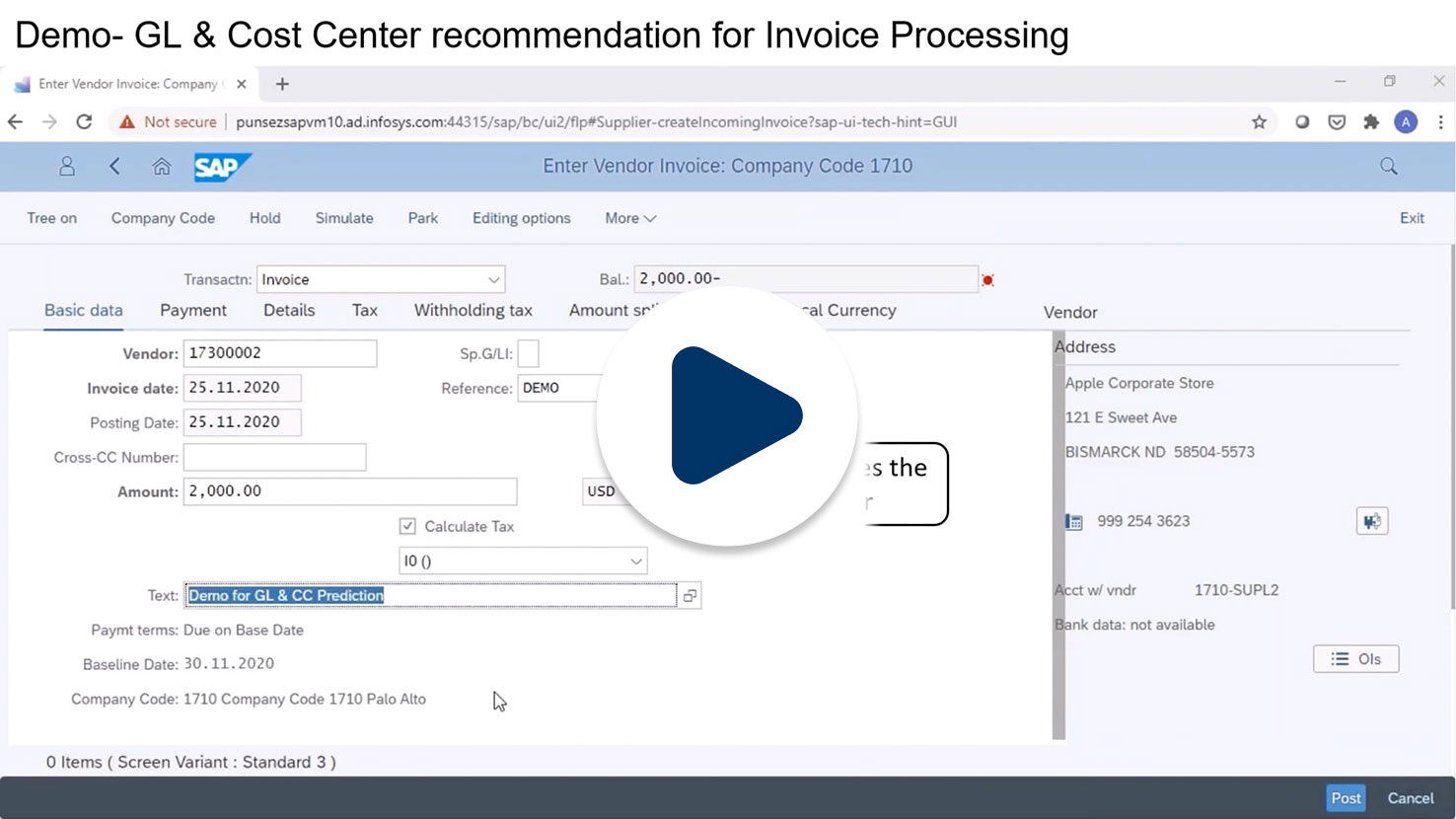1456x819 pixels.
Task: Open the Withholding tax tab
Action: click(x=473, y=310)
